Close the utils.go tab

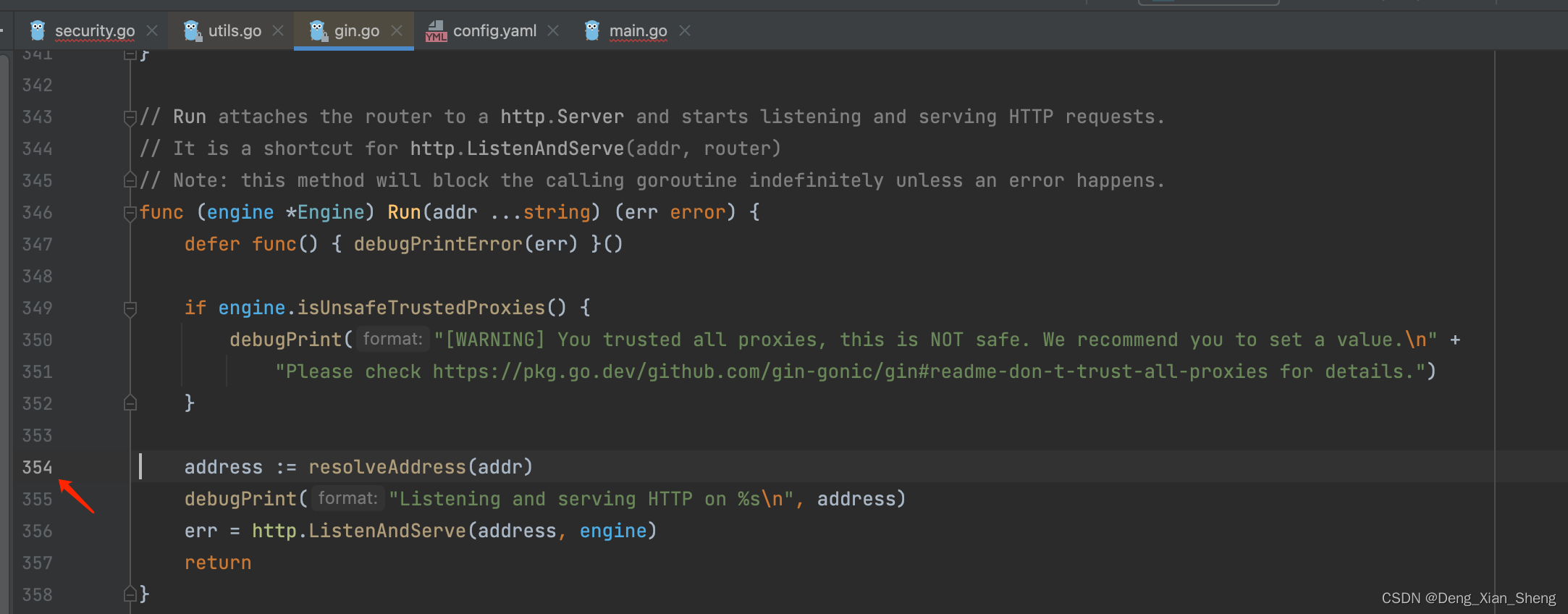(x=277, y=30)
